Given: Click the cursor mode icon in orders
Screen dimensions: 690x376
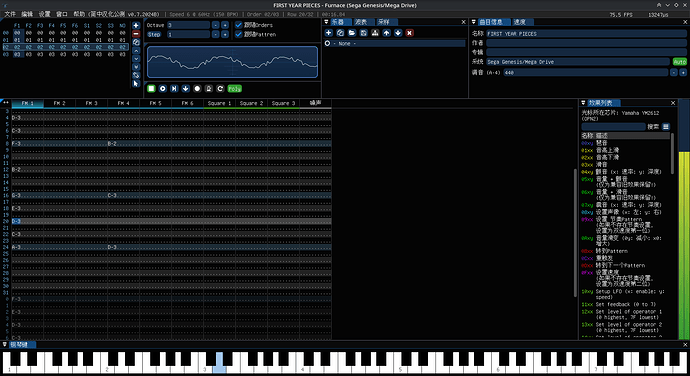Looking at the screenshot, I should pos(136,84).
